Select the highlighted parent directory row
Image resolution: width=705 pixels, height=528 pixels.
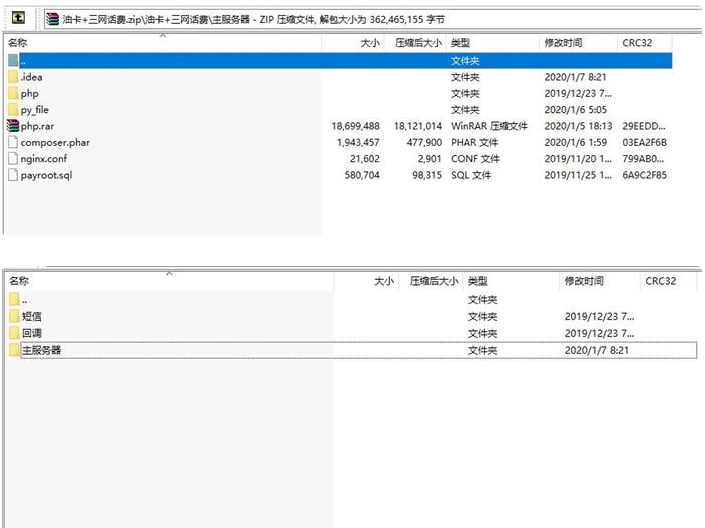tap(200, 61)
